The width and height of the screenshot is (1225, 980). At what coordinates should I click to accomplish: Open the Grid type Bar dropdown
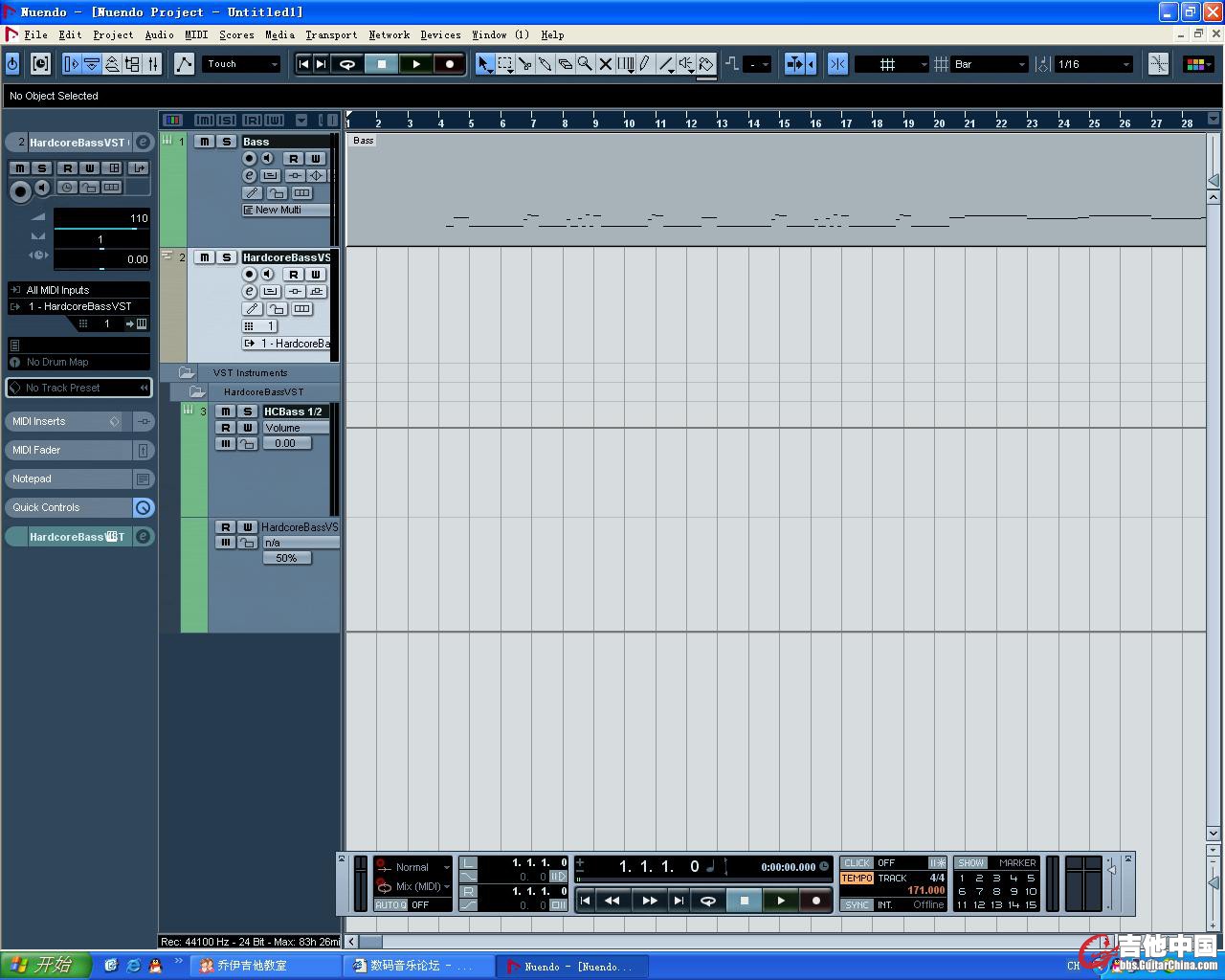coord(990,64)
